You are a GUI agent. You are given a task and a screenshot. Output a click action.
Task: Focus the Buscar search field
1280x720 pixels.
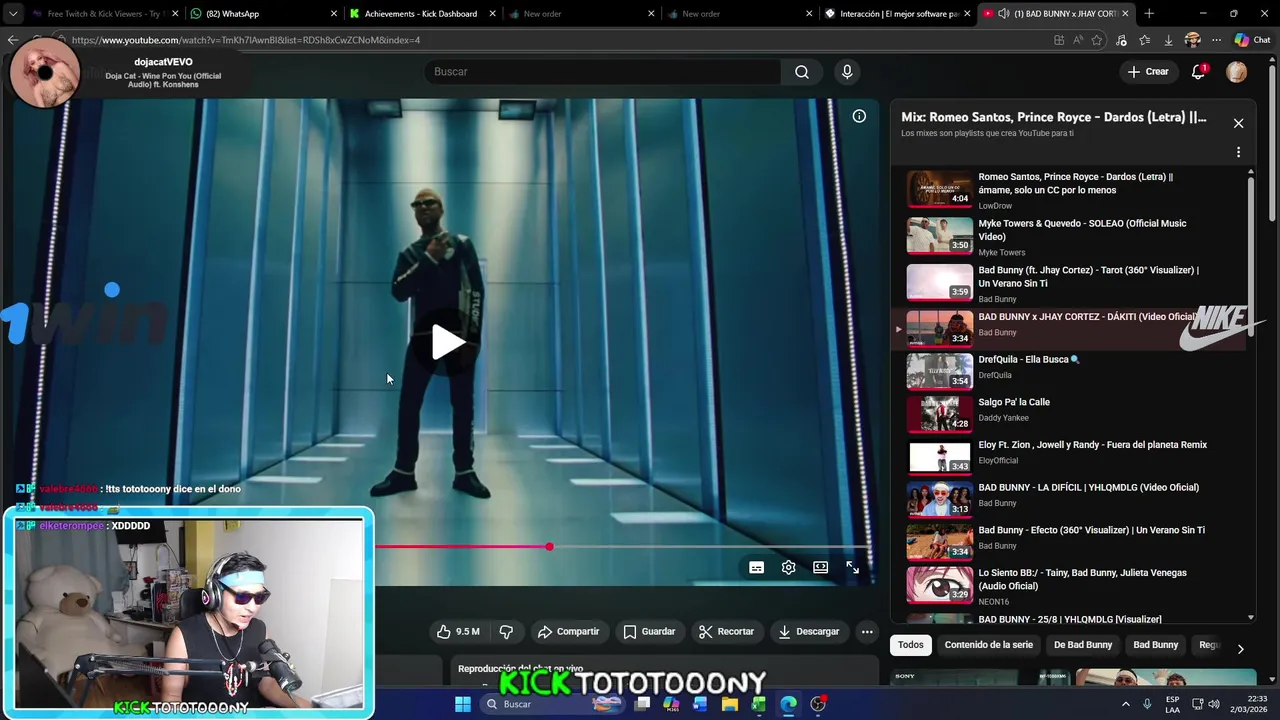(602, 72)
